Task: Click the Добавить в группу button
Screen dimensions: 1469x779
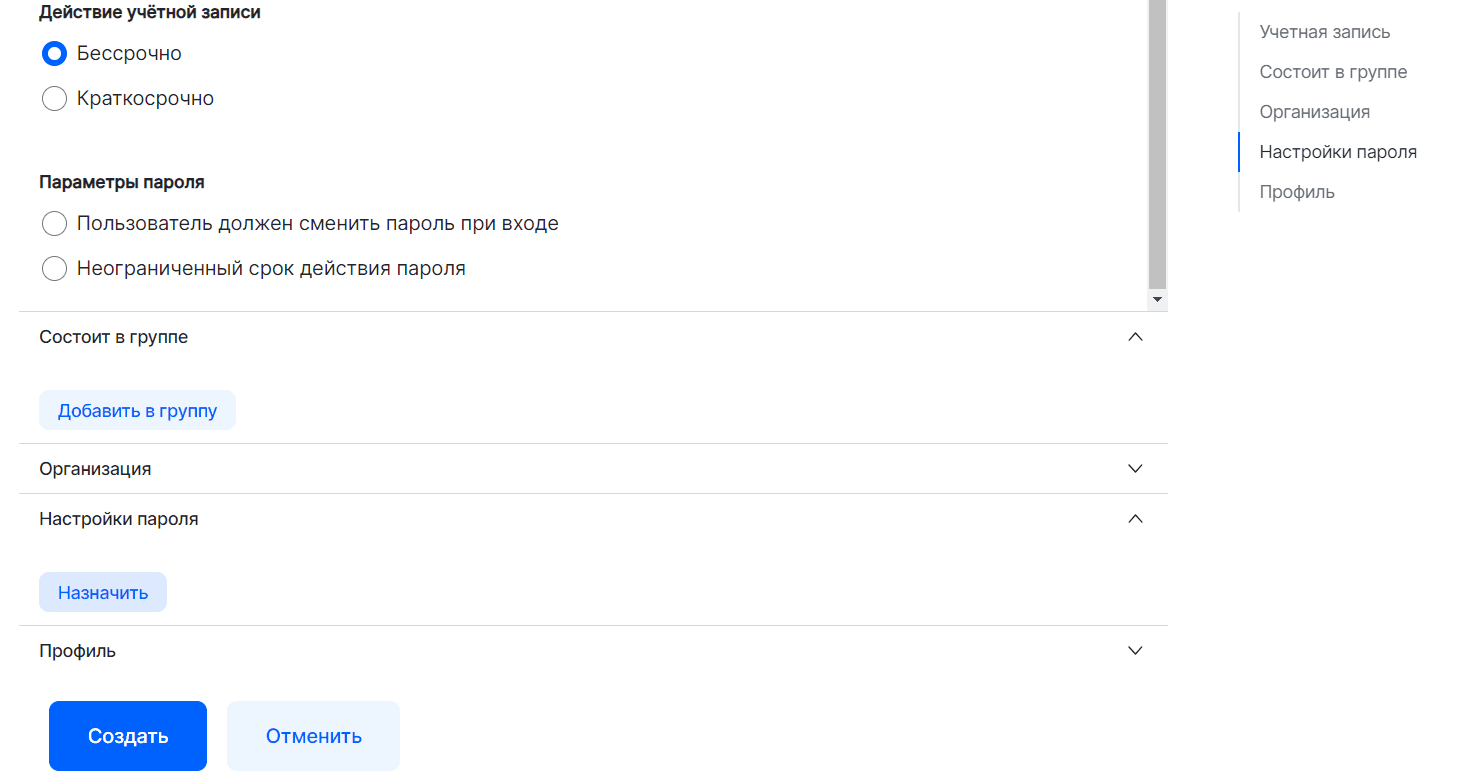Action: tap(137, 411)
